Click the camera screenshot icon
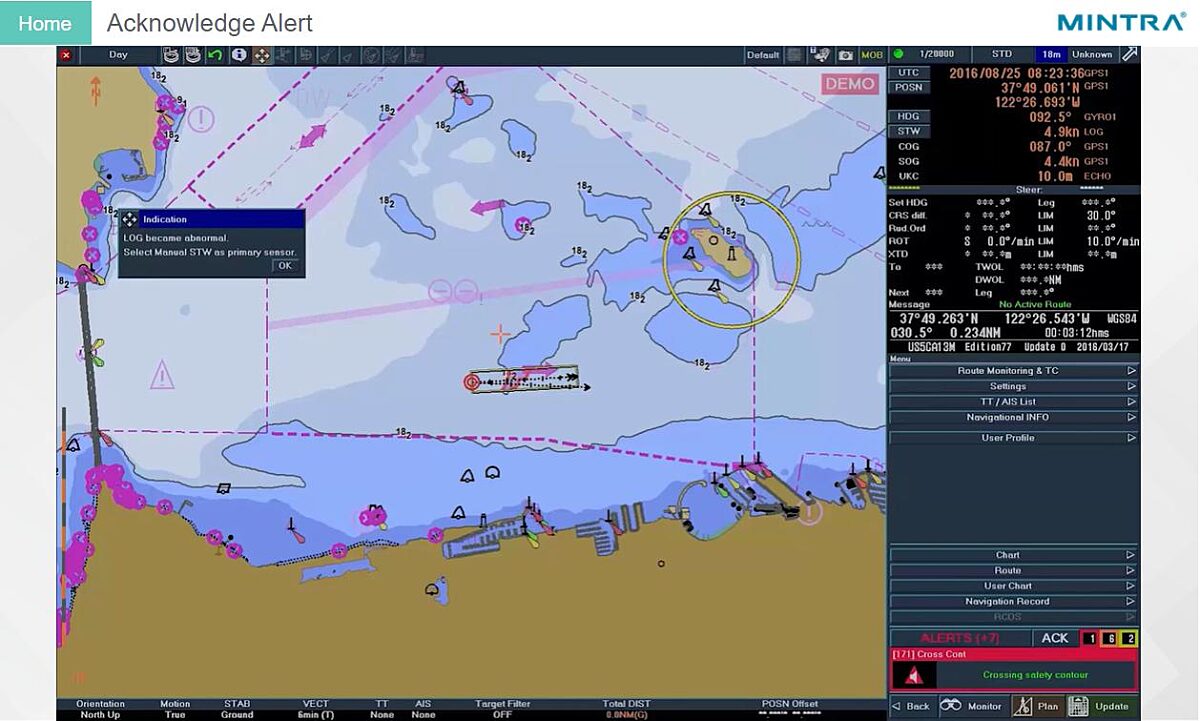Viewport: 1200px width, 721px height. [846, 55]
